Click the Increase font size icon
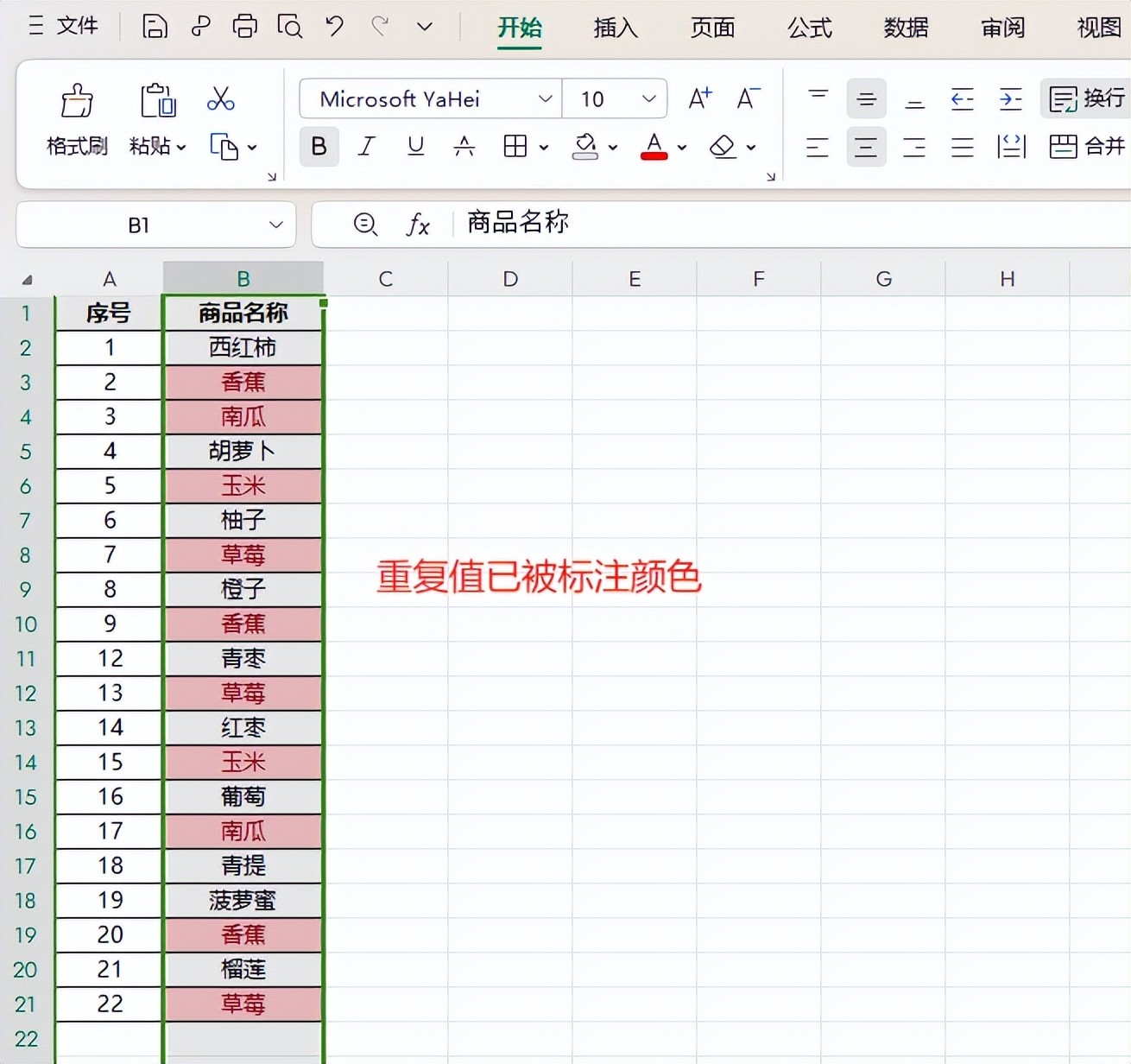This screenshot has height=1064, width=1131. [699, 98]
